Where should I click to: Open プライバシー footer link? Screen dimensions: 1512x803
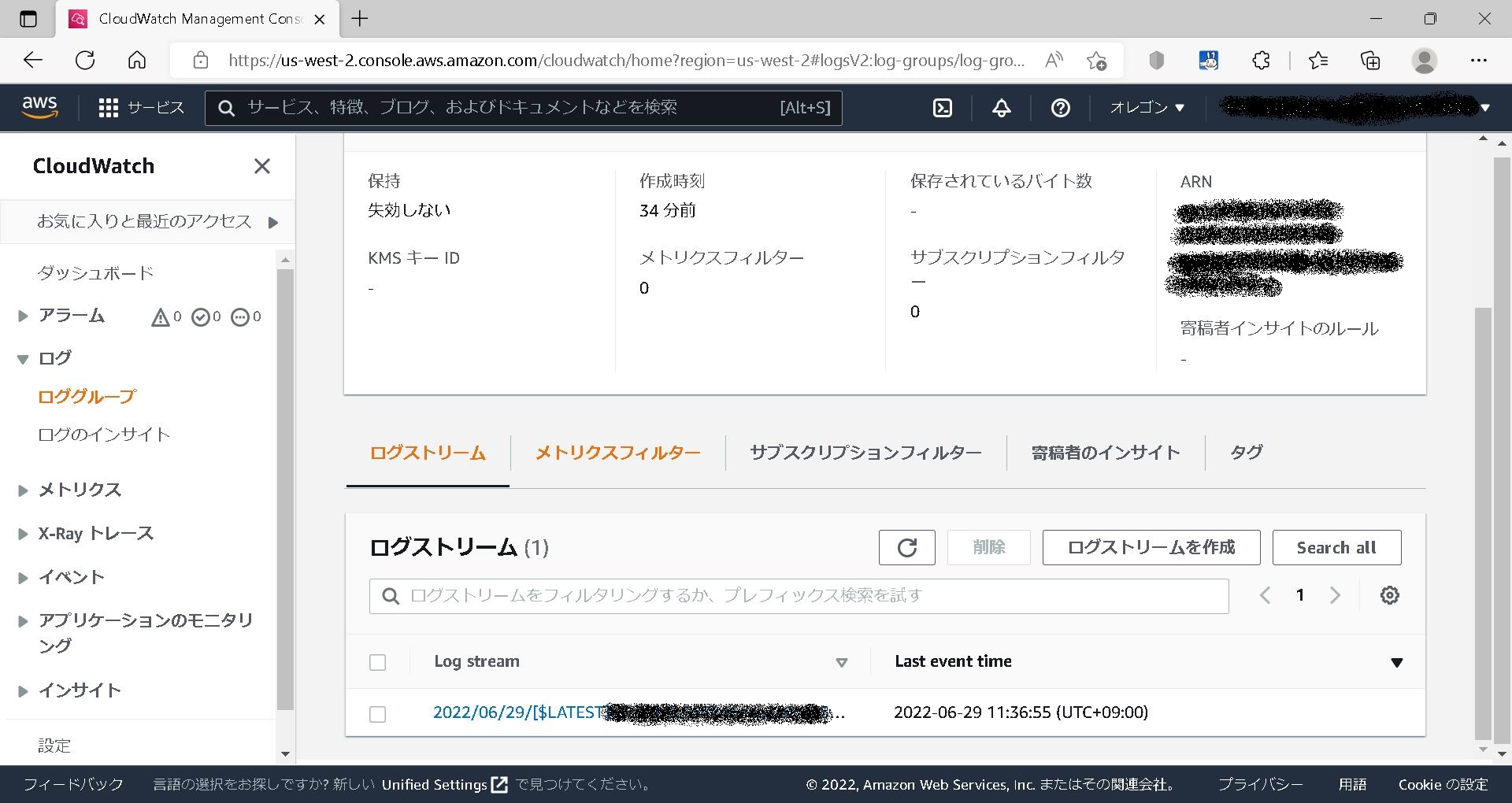(1260, 785)
